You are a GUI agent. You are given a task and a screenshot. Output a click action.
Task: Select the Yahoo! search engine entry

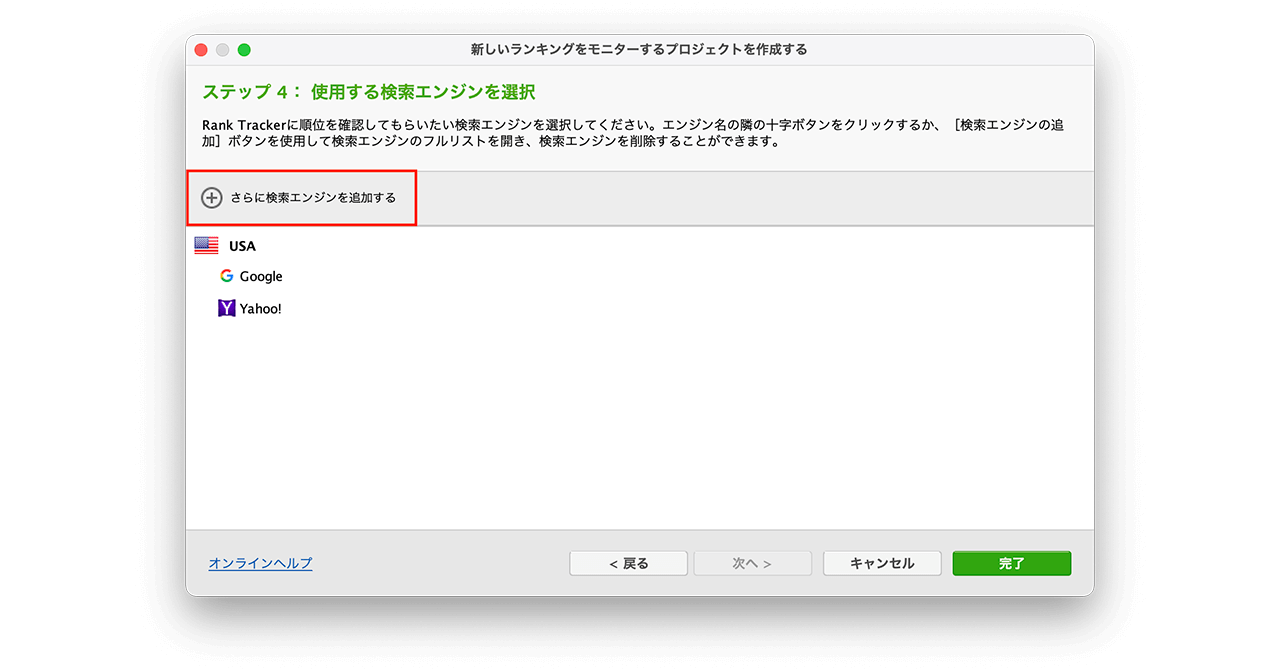tap(260, 309)
